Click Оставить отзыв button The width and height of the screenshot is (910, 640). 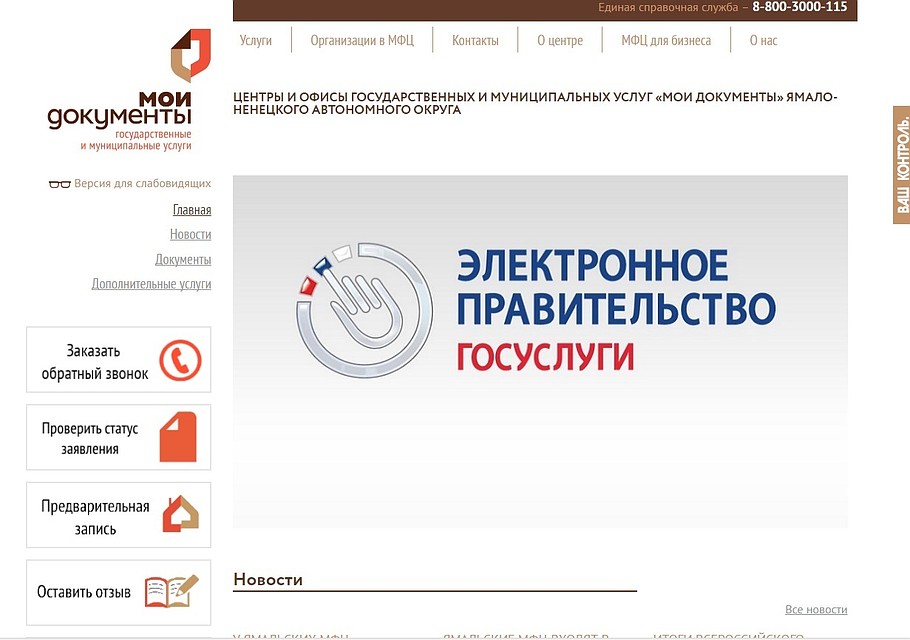(x=118, y=592)
